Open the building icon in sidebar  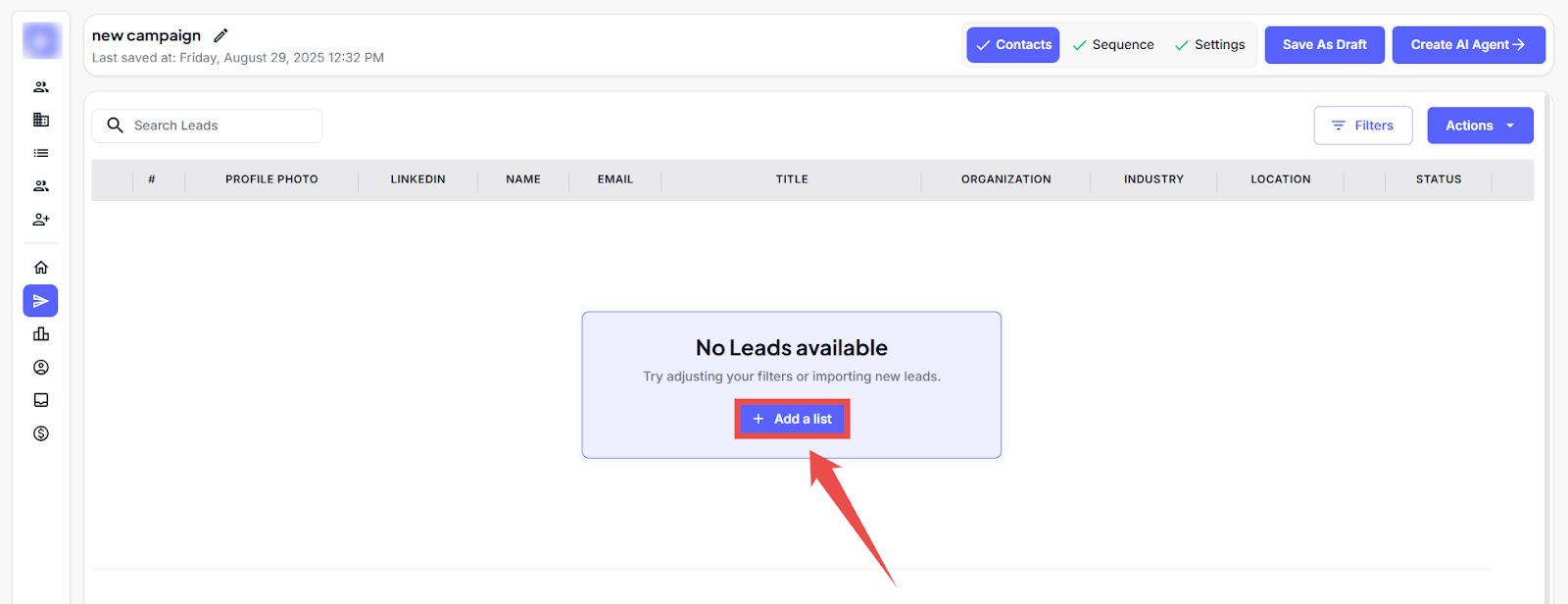click(x=41, y=120)
